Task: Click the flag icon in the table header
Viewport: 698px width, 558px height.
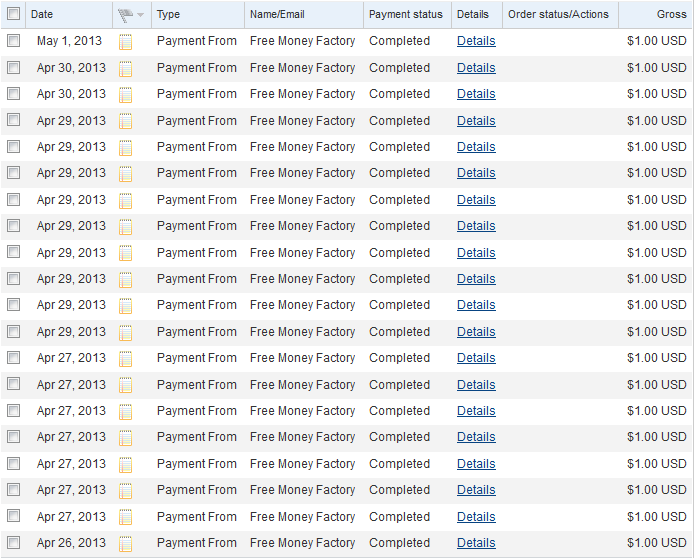Action: click(125, 15)
